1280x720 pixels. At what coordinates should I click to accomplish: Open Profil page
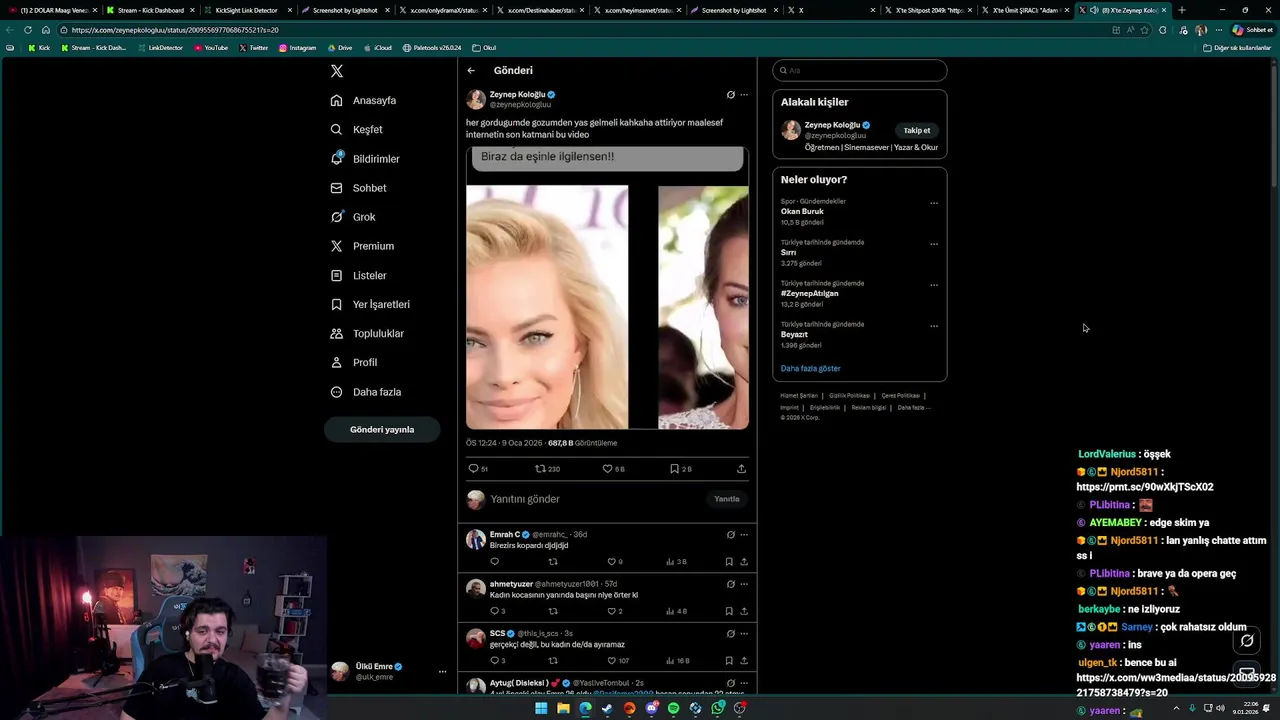coord(354,362)
